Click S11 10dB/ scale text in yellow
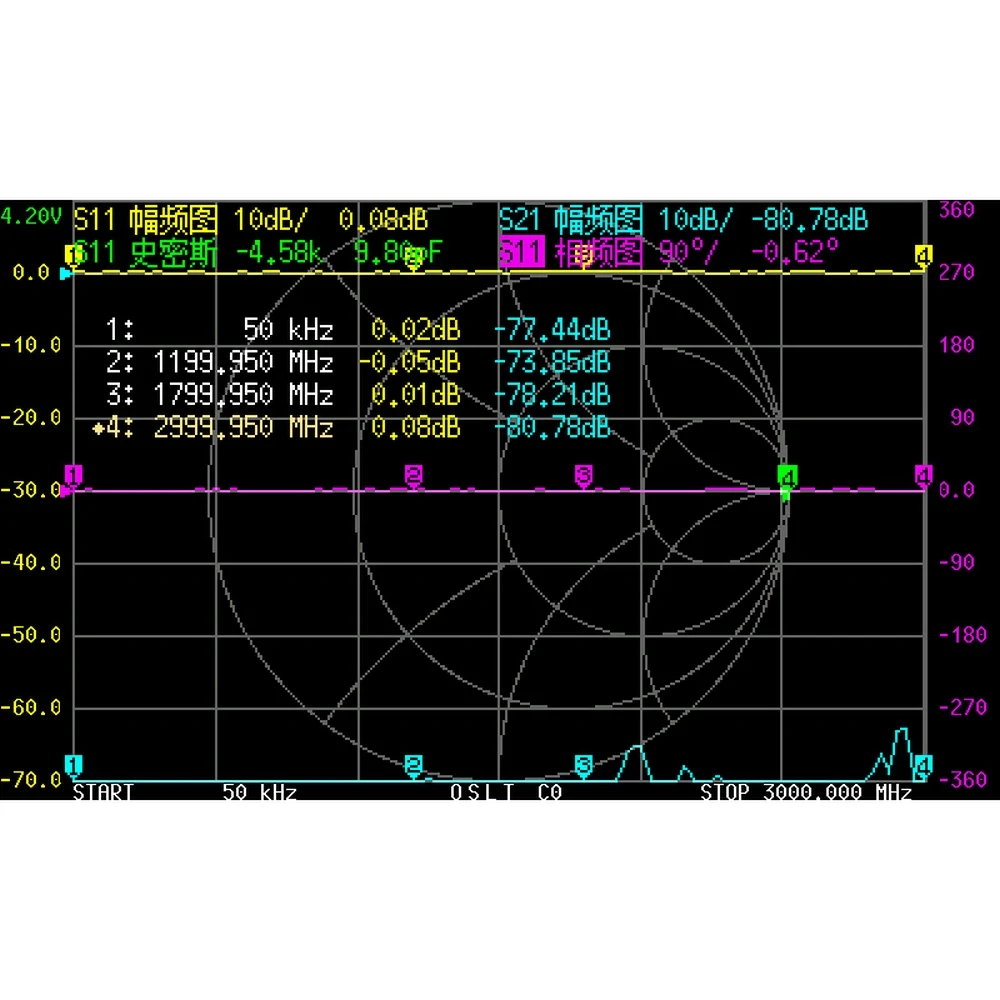This screenshot has width=1000, height=1000. [x=270, y=220]
